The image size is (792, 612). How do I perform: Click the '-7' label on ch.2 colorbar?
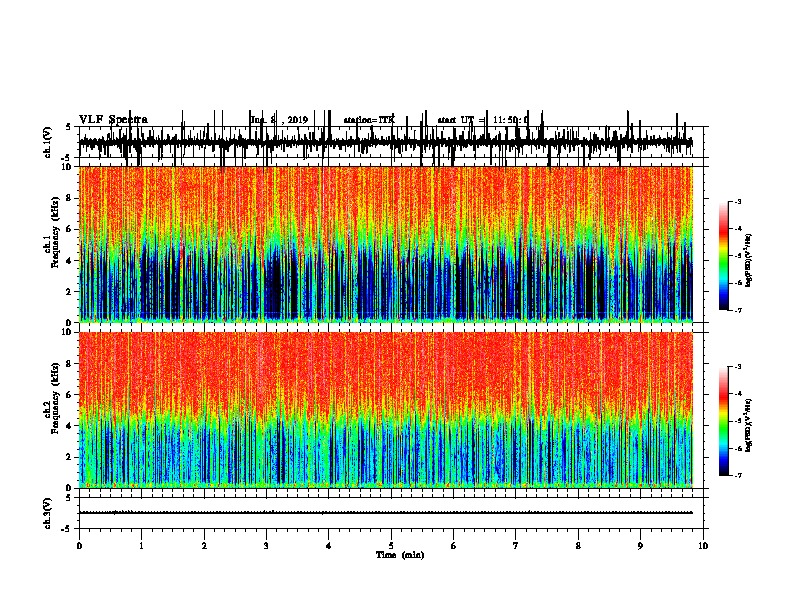[737, 476]
